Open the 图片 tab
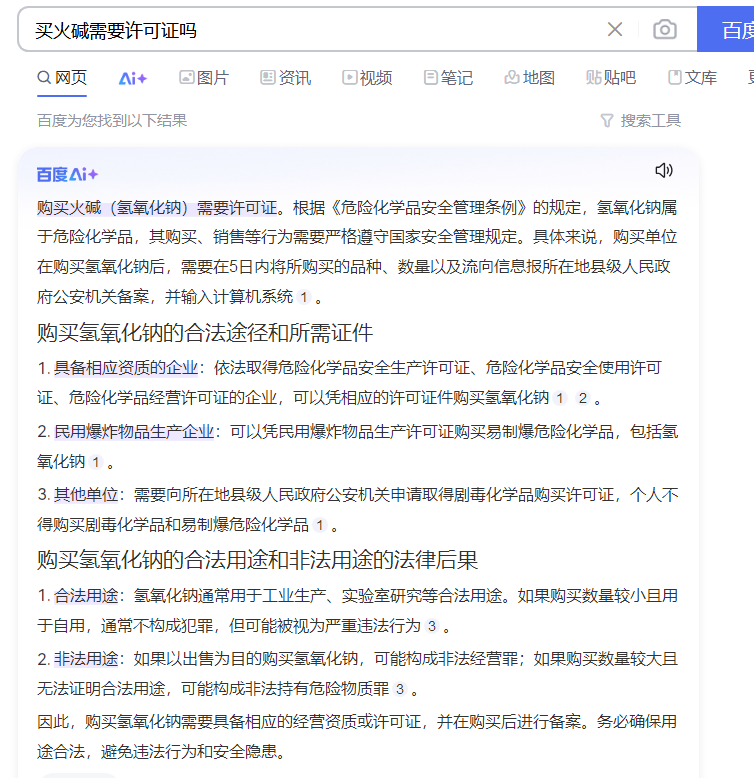This screenshot has width=754, height=778. click(x=204, y=78)
